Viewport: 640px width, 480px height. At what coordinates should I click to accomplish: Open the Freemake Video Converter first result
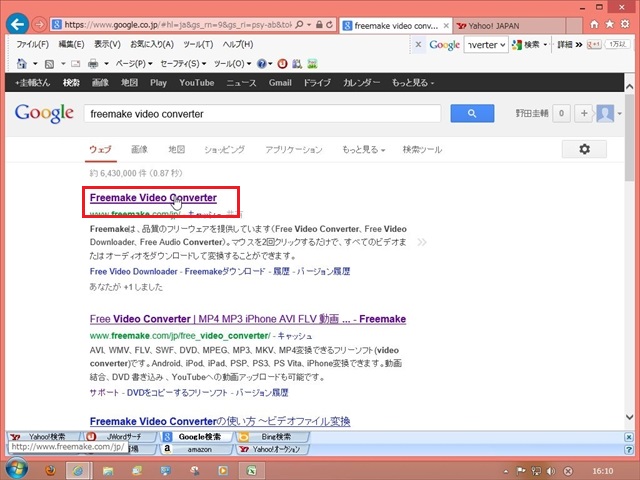pyautogui.click(x=153, y=198)
